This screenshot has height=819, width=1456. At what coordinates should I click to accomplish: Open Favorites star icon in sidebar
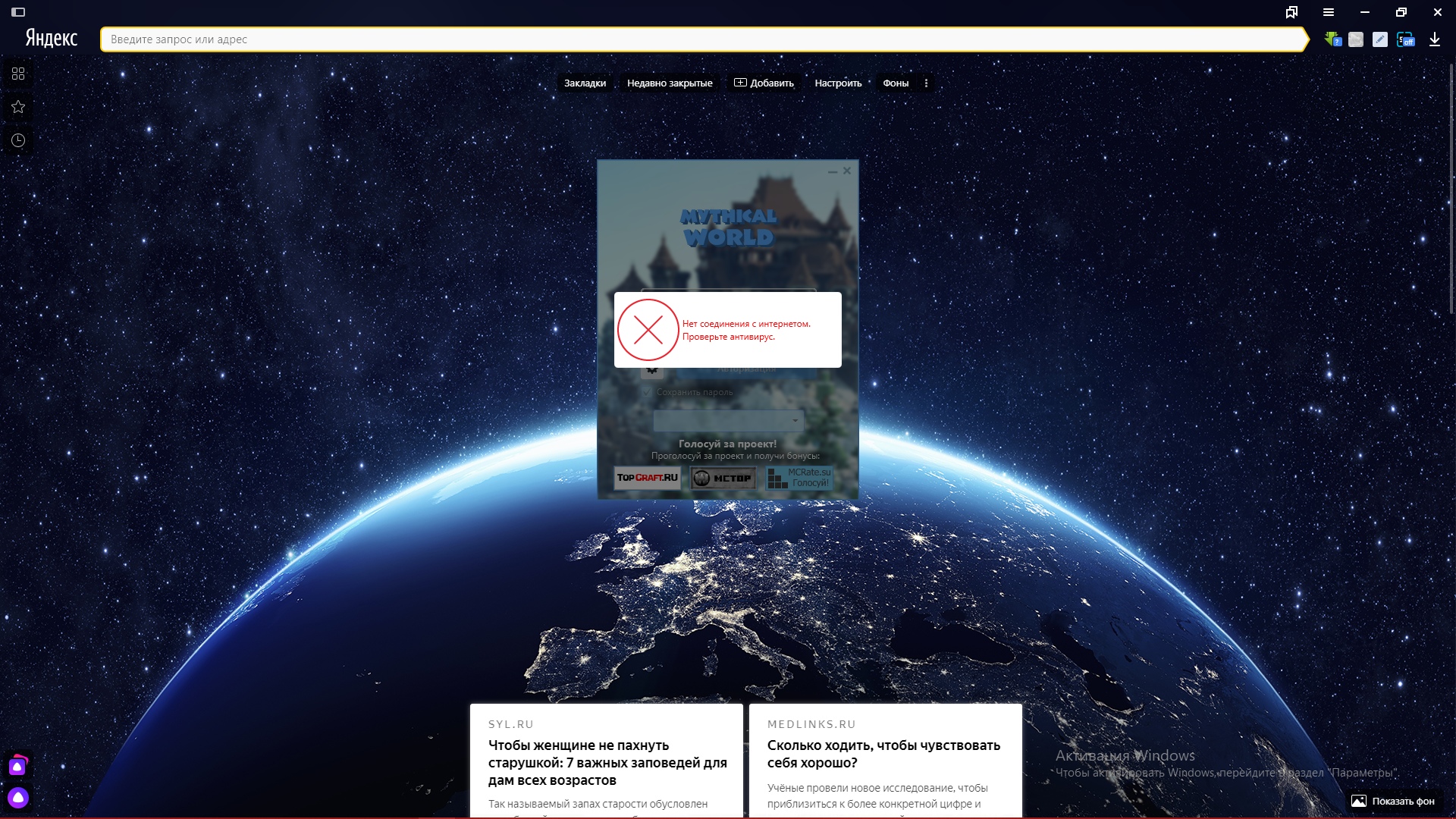coord(18,107)
